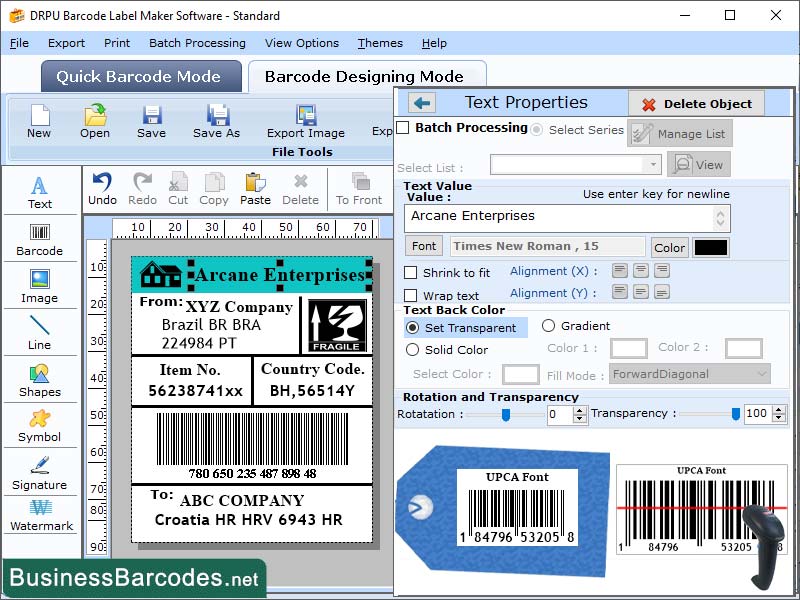
Task: Undo the last action
Action: 103,189
